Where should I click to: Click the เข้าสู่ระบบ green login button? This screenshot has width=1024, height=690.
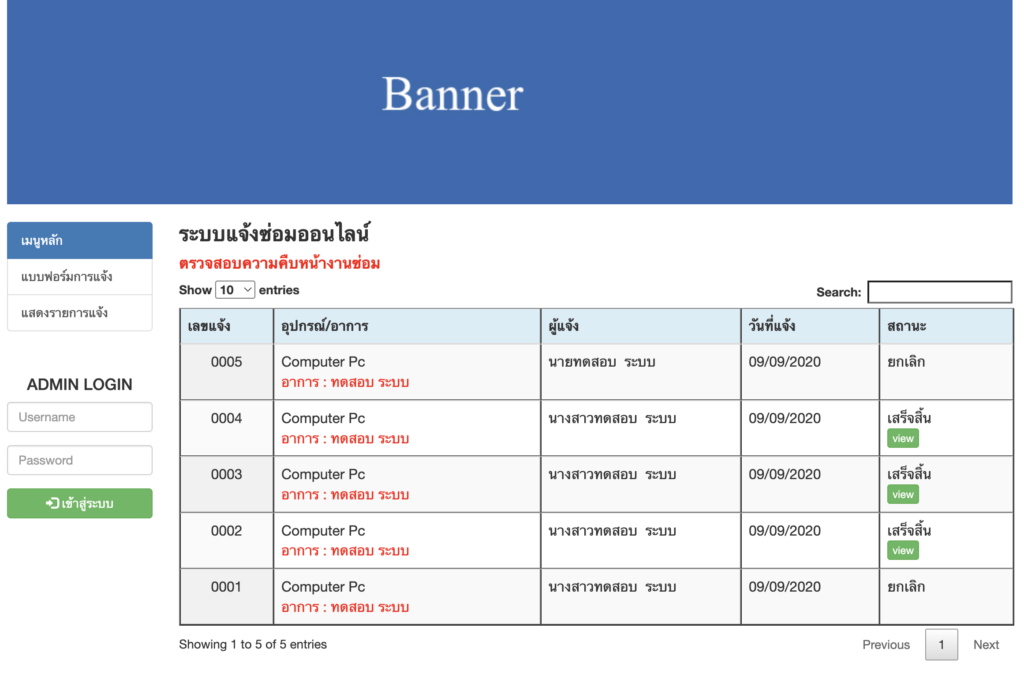[x=79, y=503]
